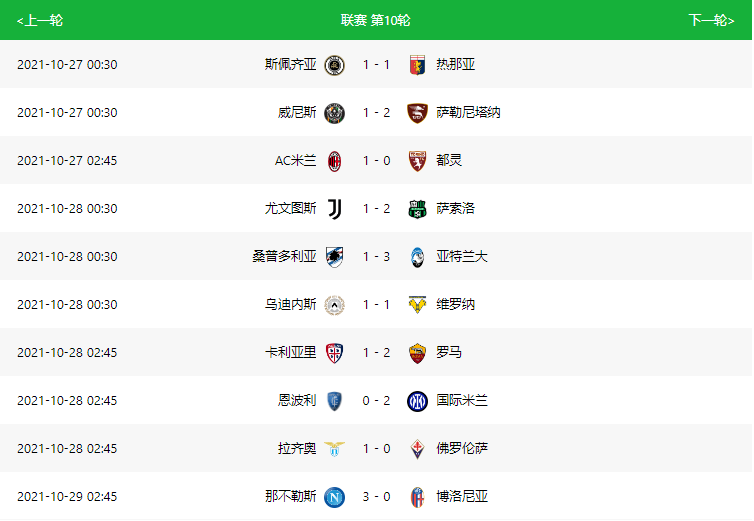Click the 联赛 第10轮 header title
This screenshot has width=754, height=521.
click(376, 20)
